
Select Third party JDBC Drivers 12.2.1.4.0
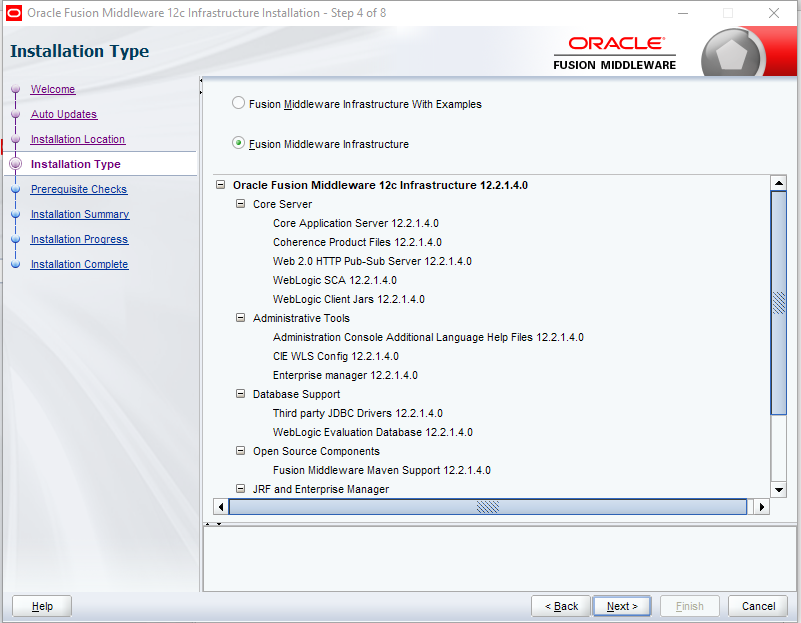pyautogui.click(x=358, y=413)
